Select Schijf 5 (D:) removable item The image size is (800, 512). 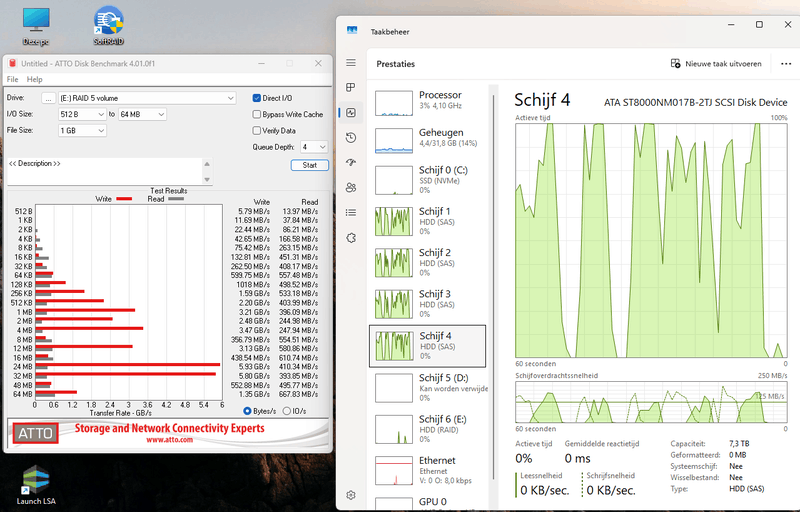point(428,387)
